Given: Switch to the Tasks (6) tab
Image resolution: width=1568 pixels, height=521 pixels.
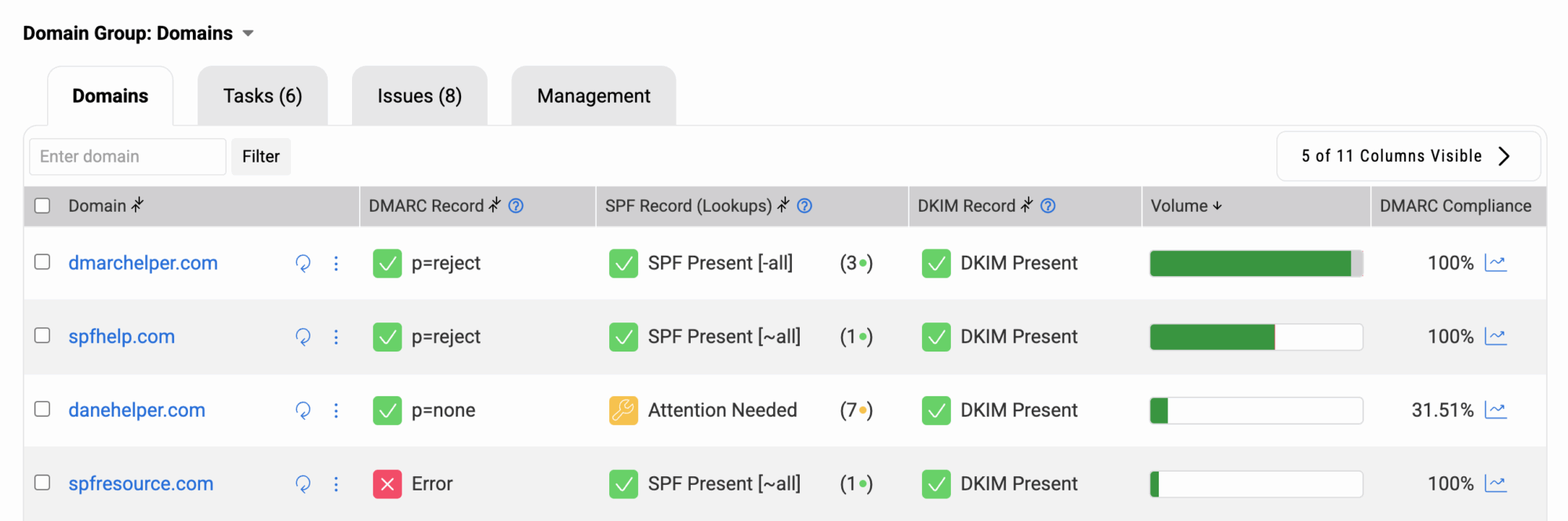Looking at the screenshot, I should pos(263,96).
